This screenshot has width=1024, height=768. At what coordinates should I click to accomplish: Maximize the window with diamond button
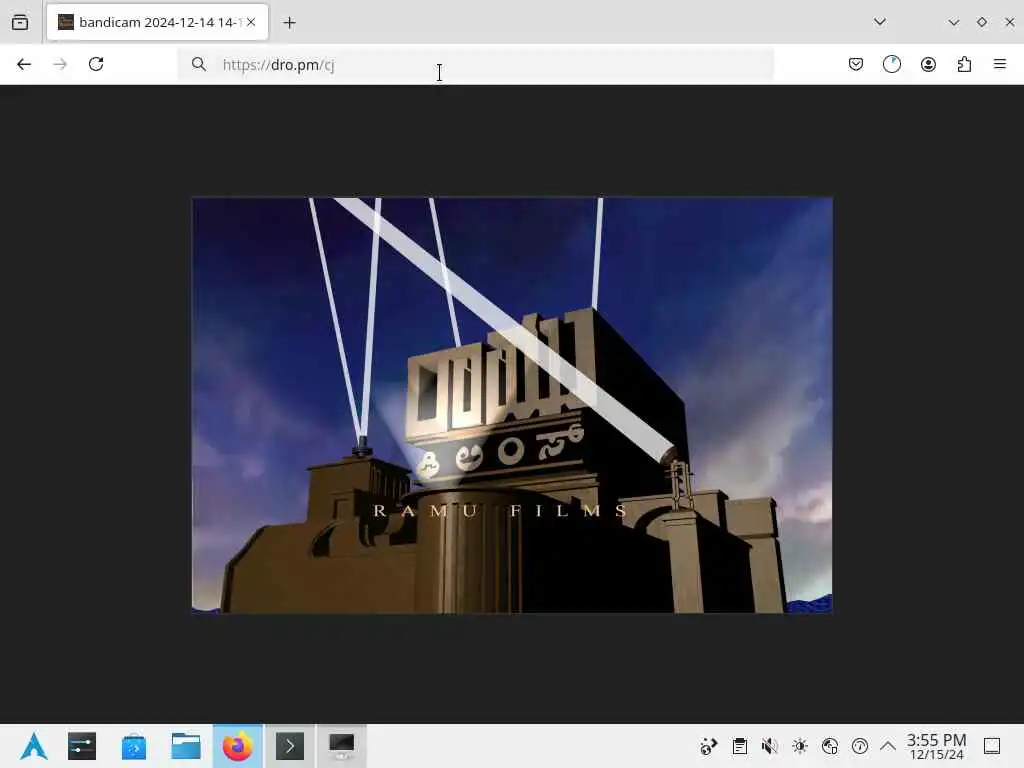pos(982,22)
